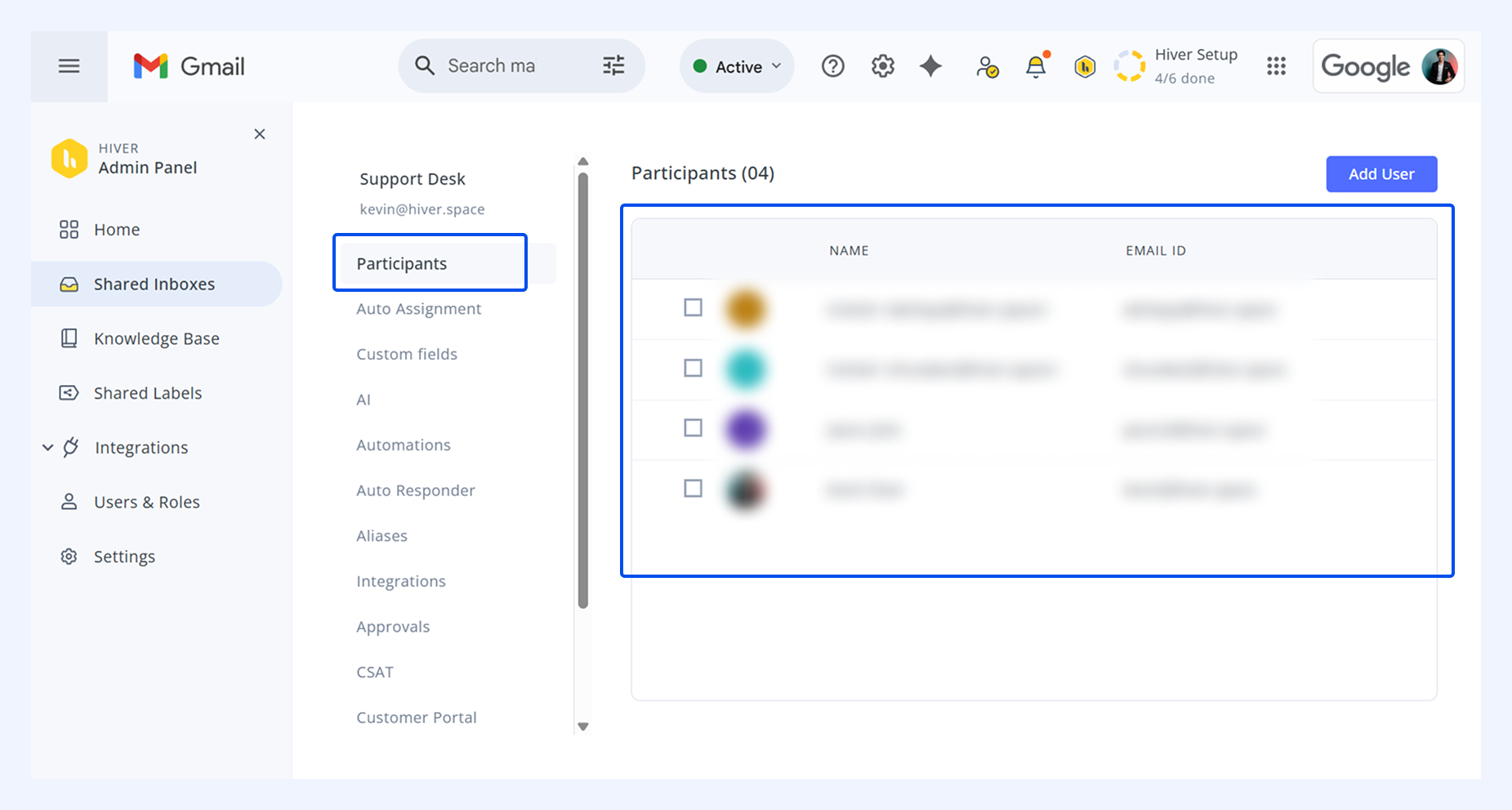Click the purple participant avatar
The width and height of the screenshot is (1512, 810).
coord(745,429)
